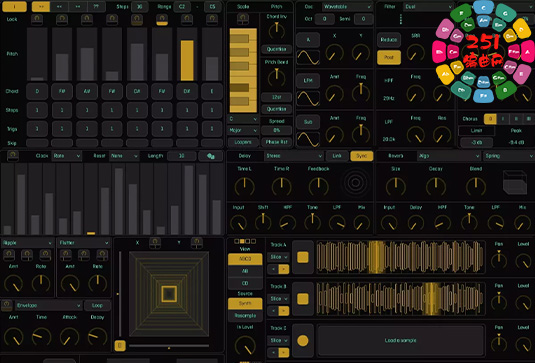Click the reverb cube visual icon
Image resolution: width=535 pixels, height=363 pixels.
pos(515,183)
